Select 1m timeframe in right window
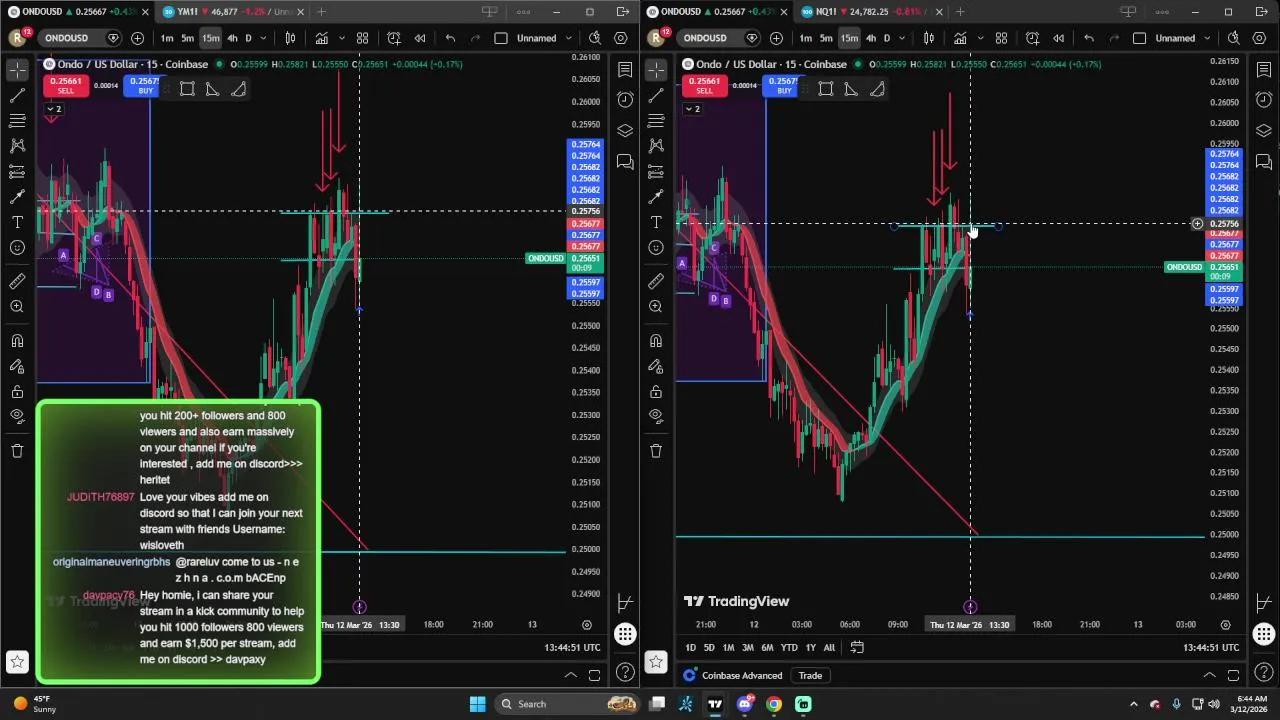Screen dimensions: 1280x720 (x=805, y=38)
